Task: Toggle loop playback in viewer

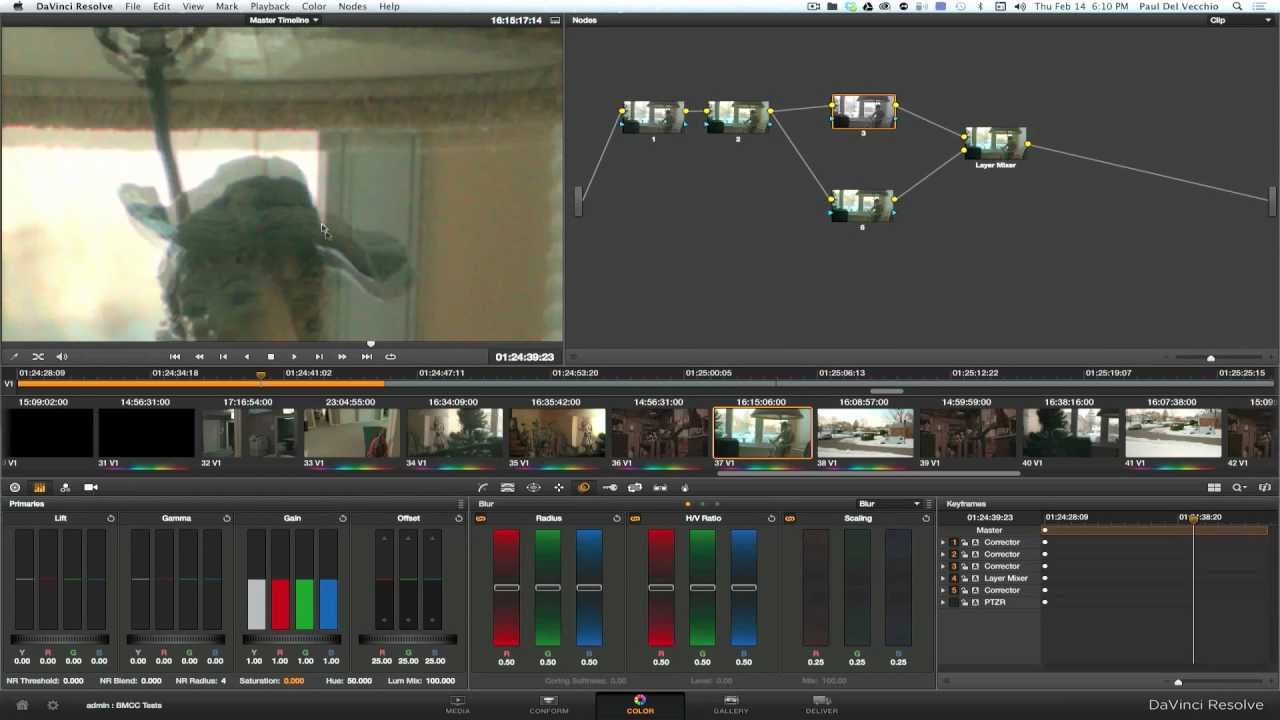Action: [390, 356]
